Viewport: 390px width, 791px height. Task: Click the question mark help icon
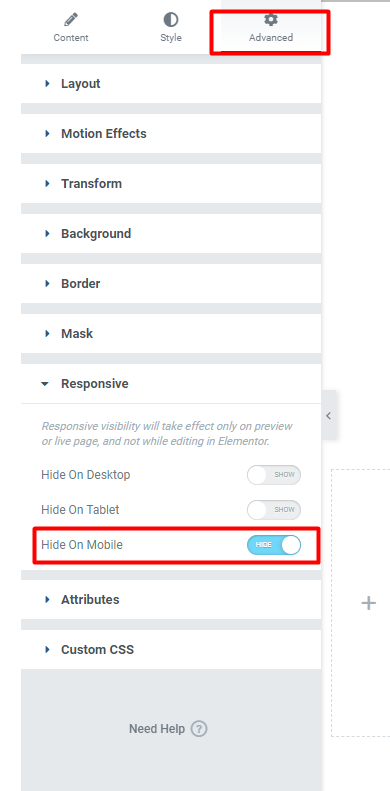point(199,729)
